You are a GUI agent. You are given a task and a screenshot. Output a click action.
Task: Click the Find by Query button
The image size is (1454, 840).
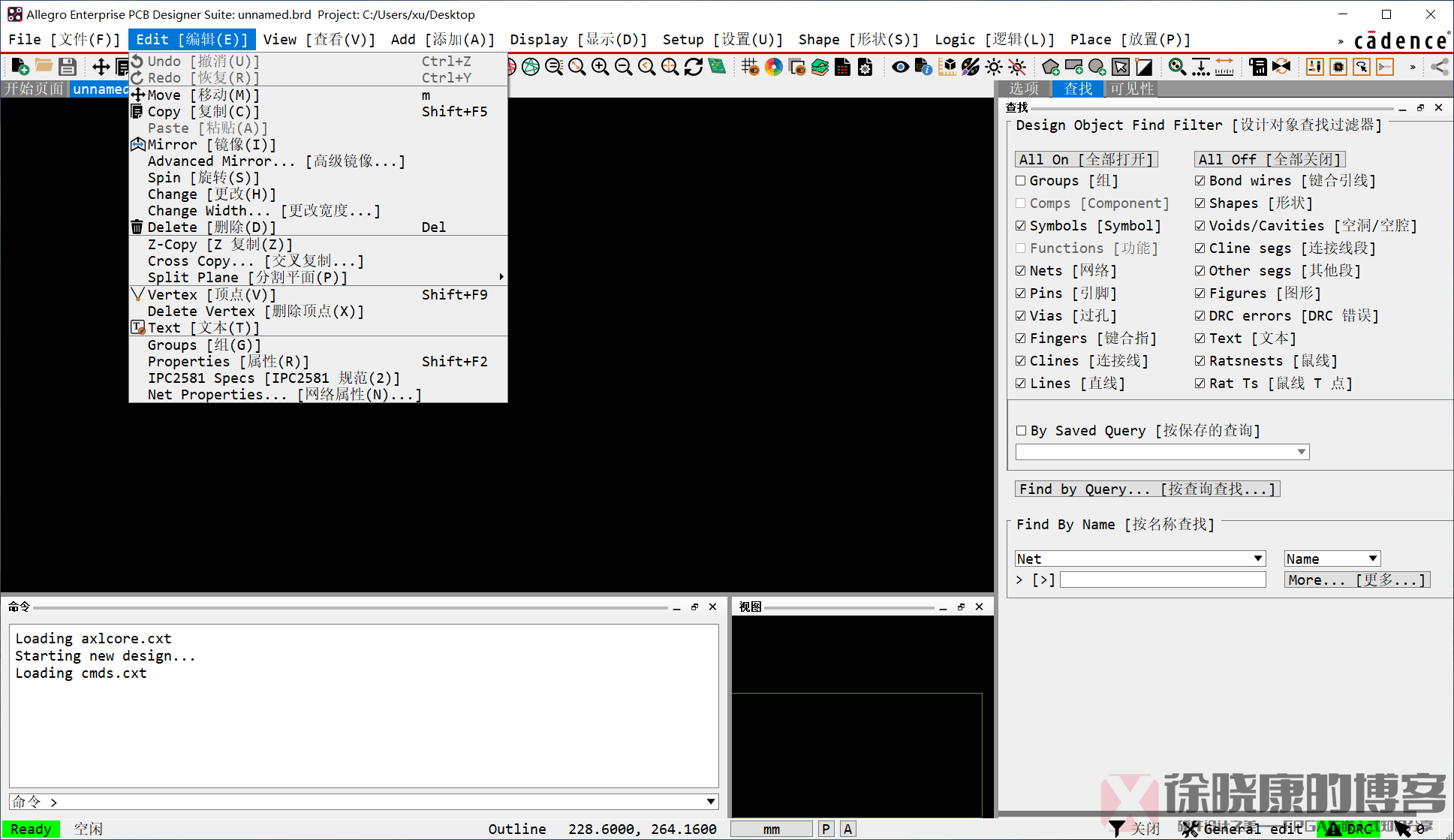click(x=1147, y=489)
